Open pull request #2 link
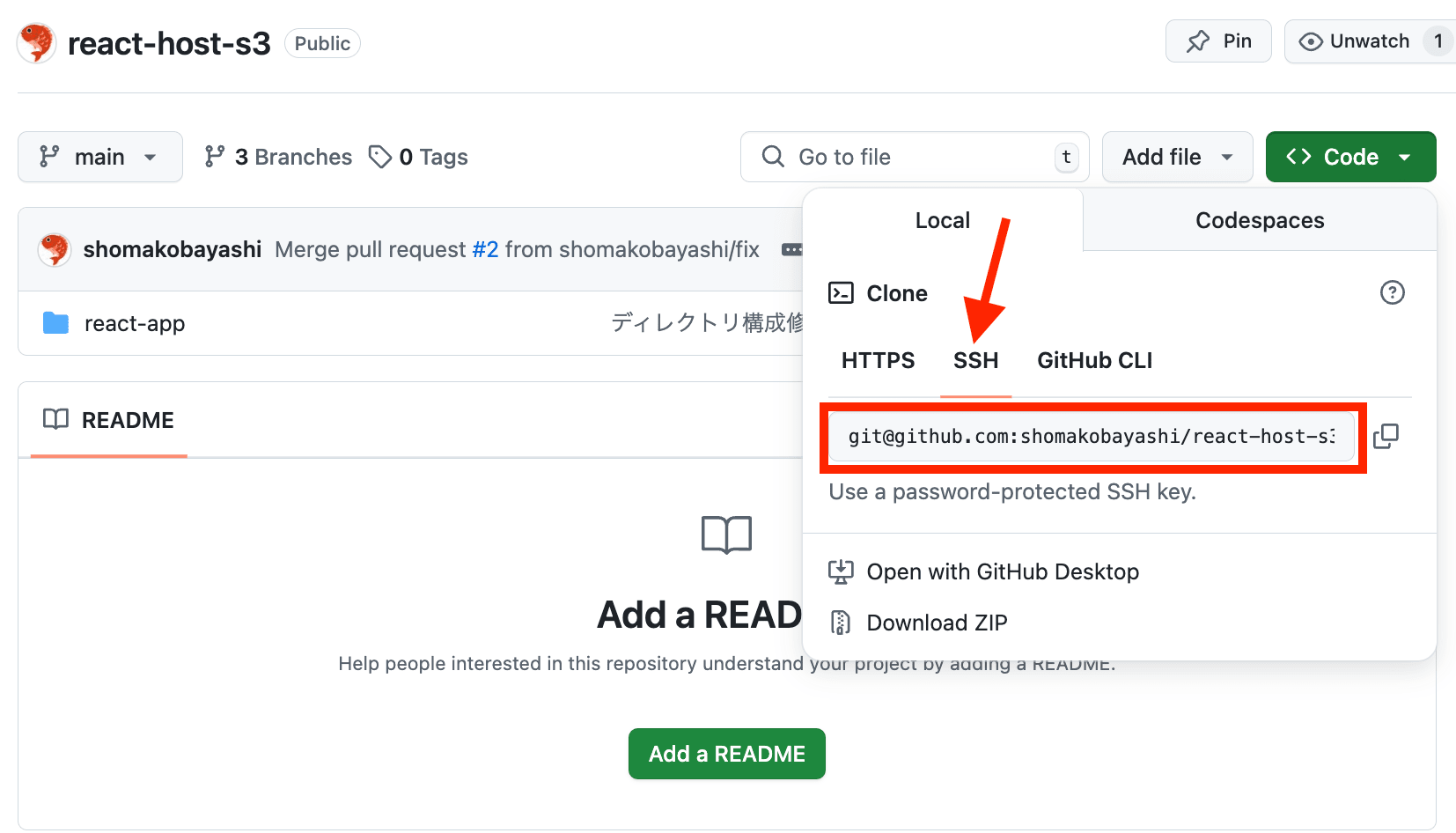The width and height of the screenshot is (1456, 833). 485,249
